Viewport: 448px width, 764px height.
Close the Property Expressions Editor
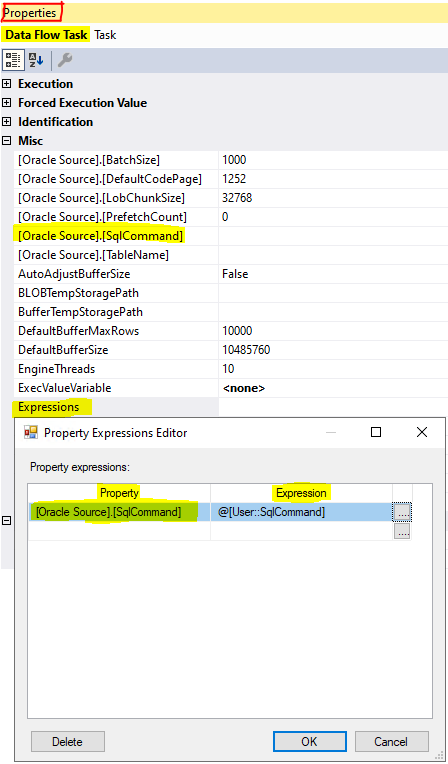tap(422, 432)
